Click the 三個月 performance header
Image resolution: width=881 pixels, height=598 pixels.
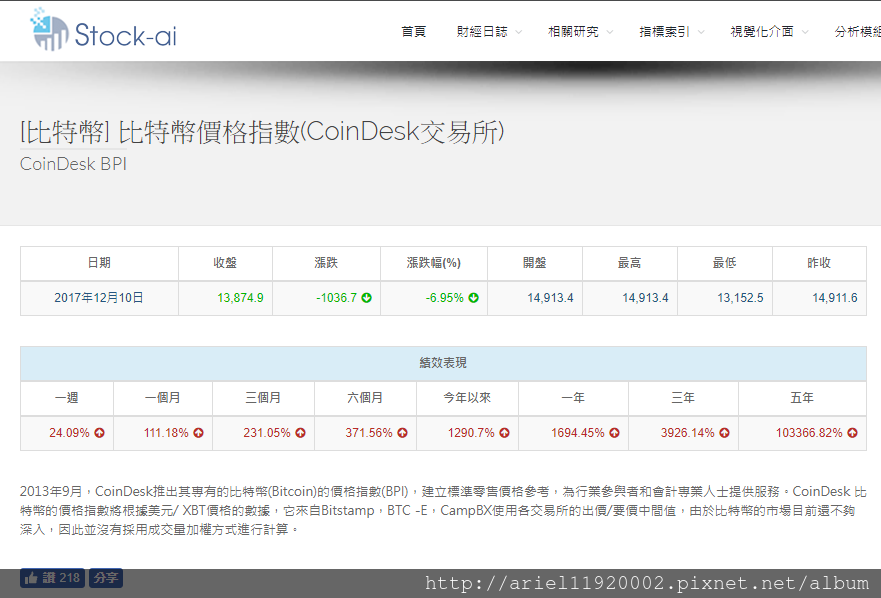264,398
